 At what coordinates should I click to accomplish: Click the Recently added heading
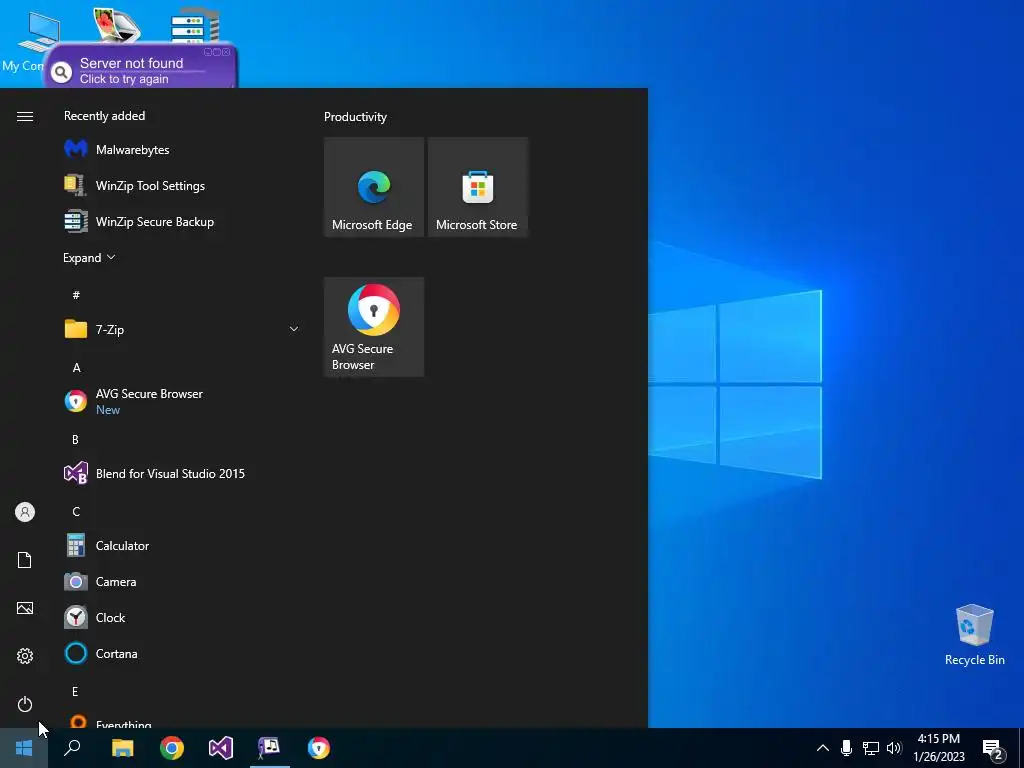pos(104,116)
